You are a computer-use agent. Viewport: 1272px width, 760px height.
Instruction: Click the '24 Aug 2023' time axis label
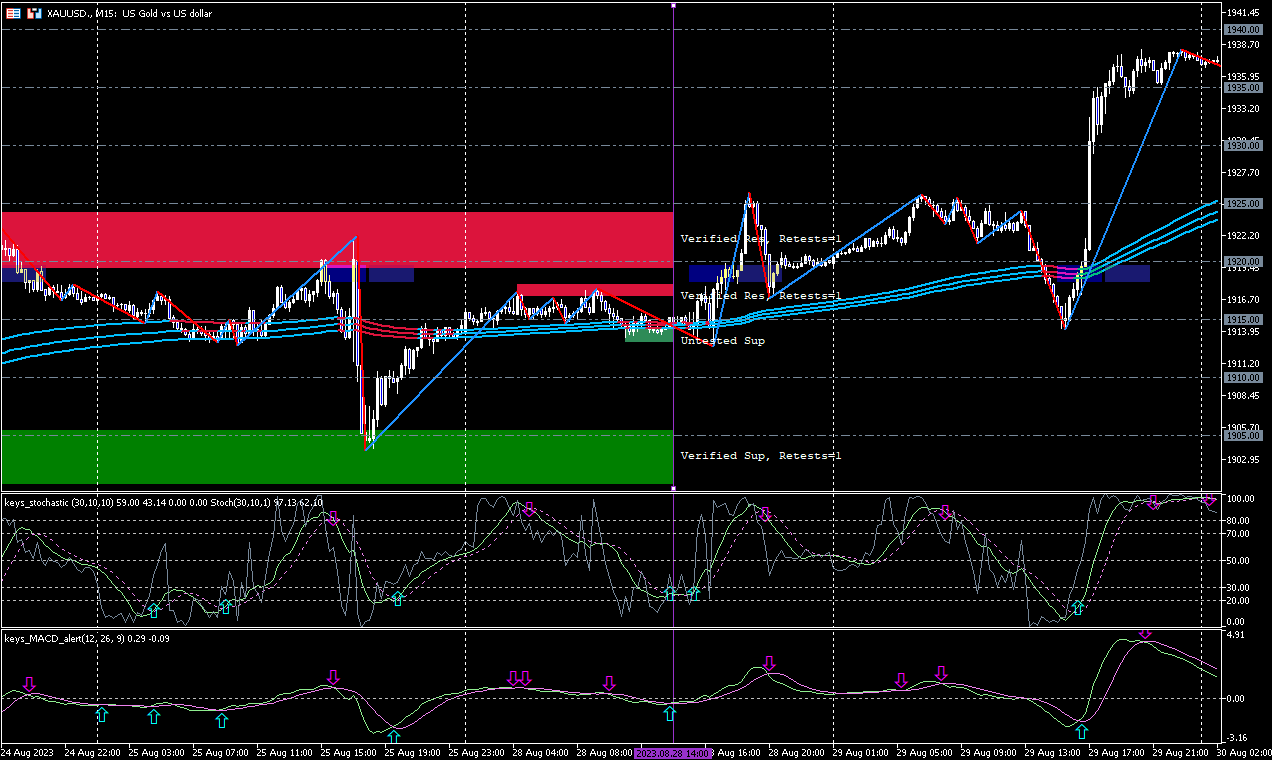pyautogui.click(x=28, y=751)
